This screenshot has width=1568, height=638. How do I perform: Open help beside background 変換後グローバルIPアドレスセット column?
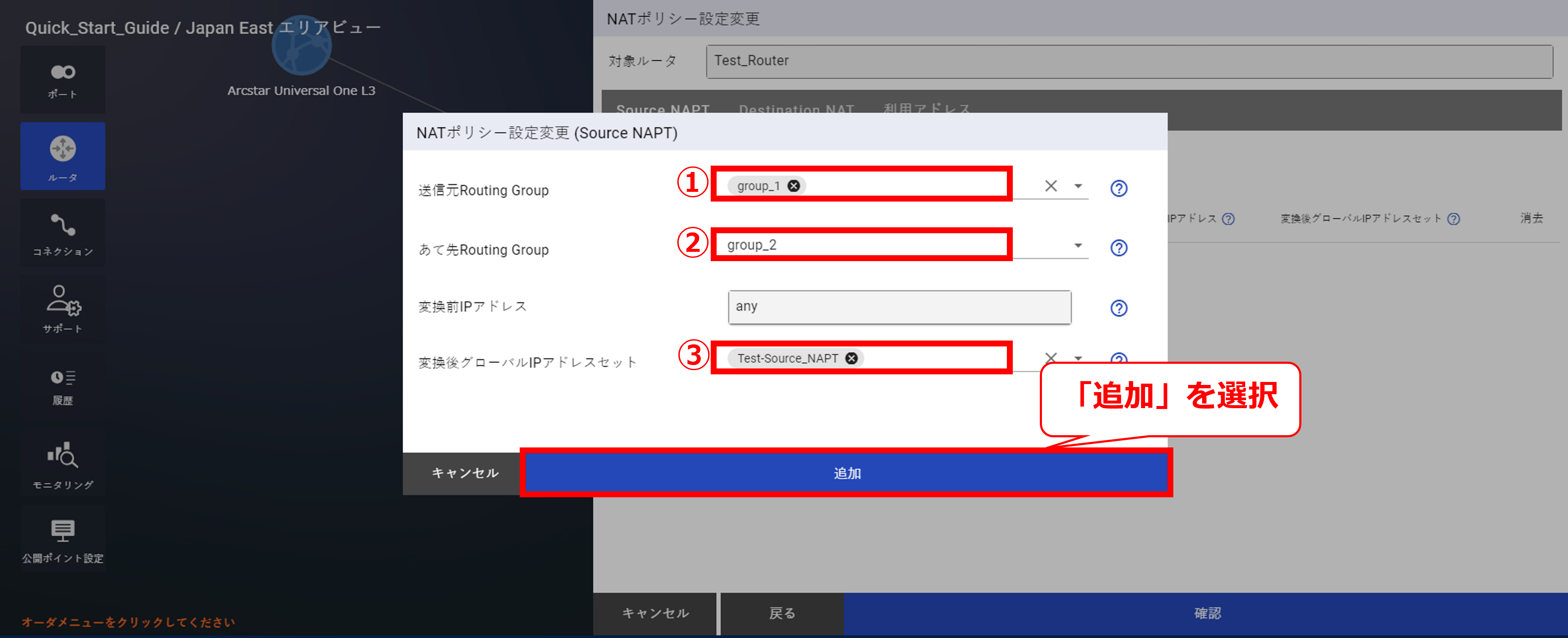[x=1453, y=218]
